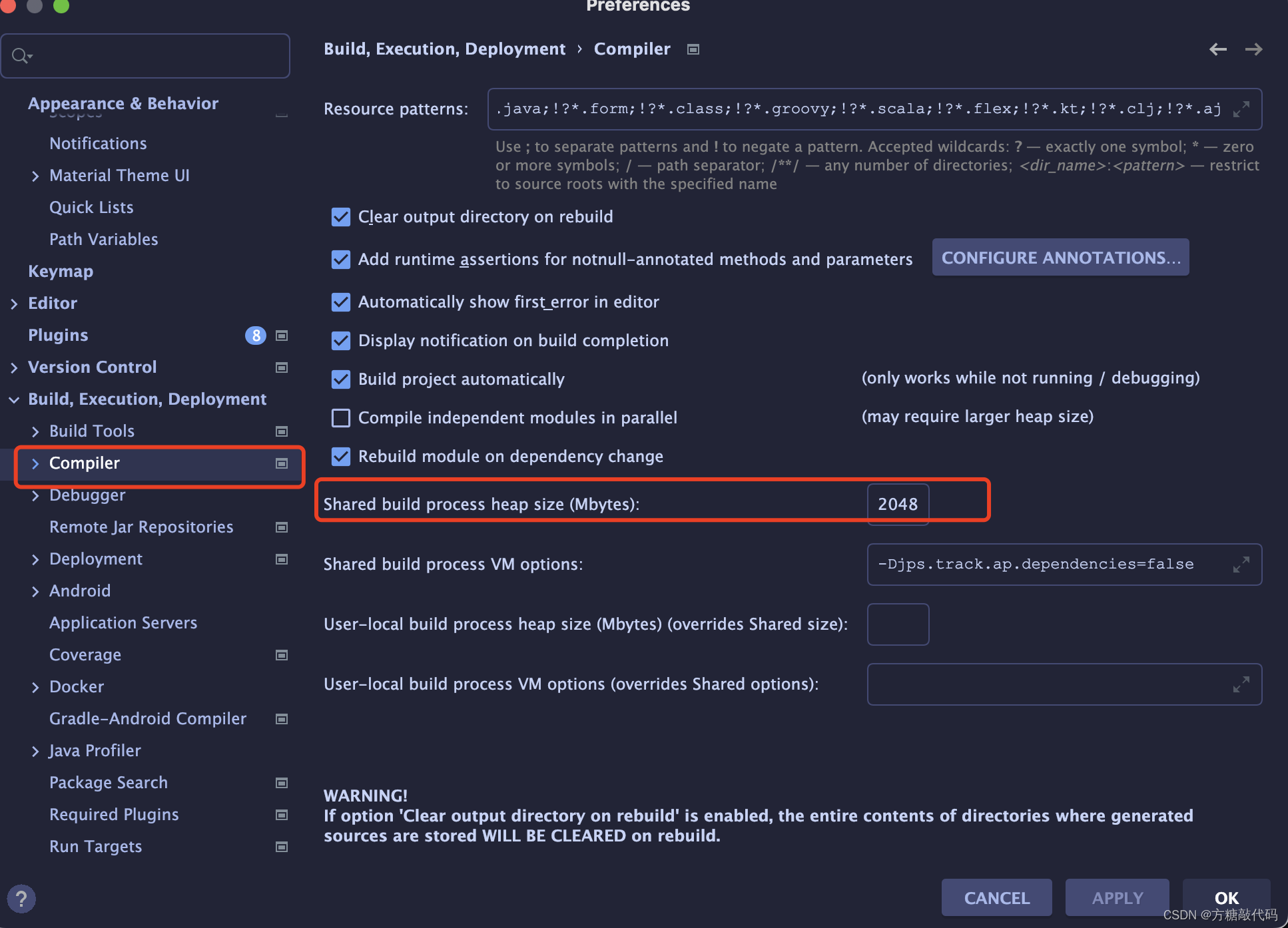Click the search magnifier icon
This screenshot has width=1288, height=928.
(21, 56)
